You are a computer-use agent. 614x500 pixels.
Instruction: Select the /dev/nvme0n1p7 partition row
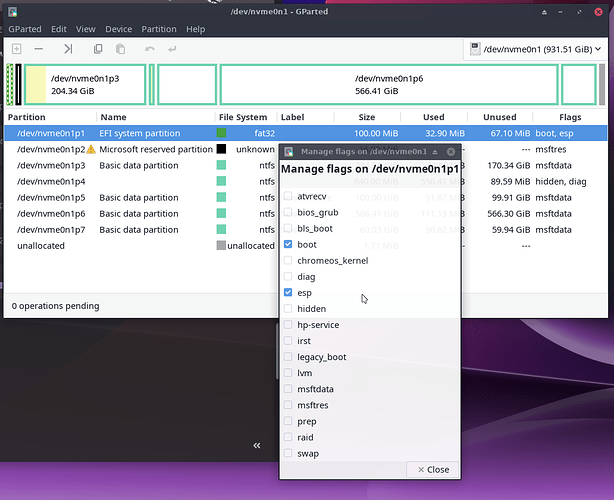tap(141, 229)
